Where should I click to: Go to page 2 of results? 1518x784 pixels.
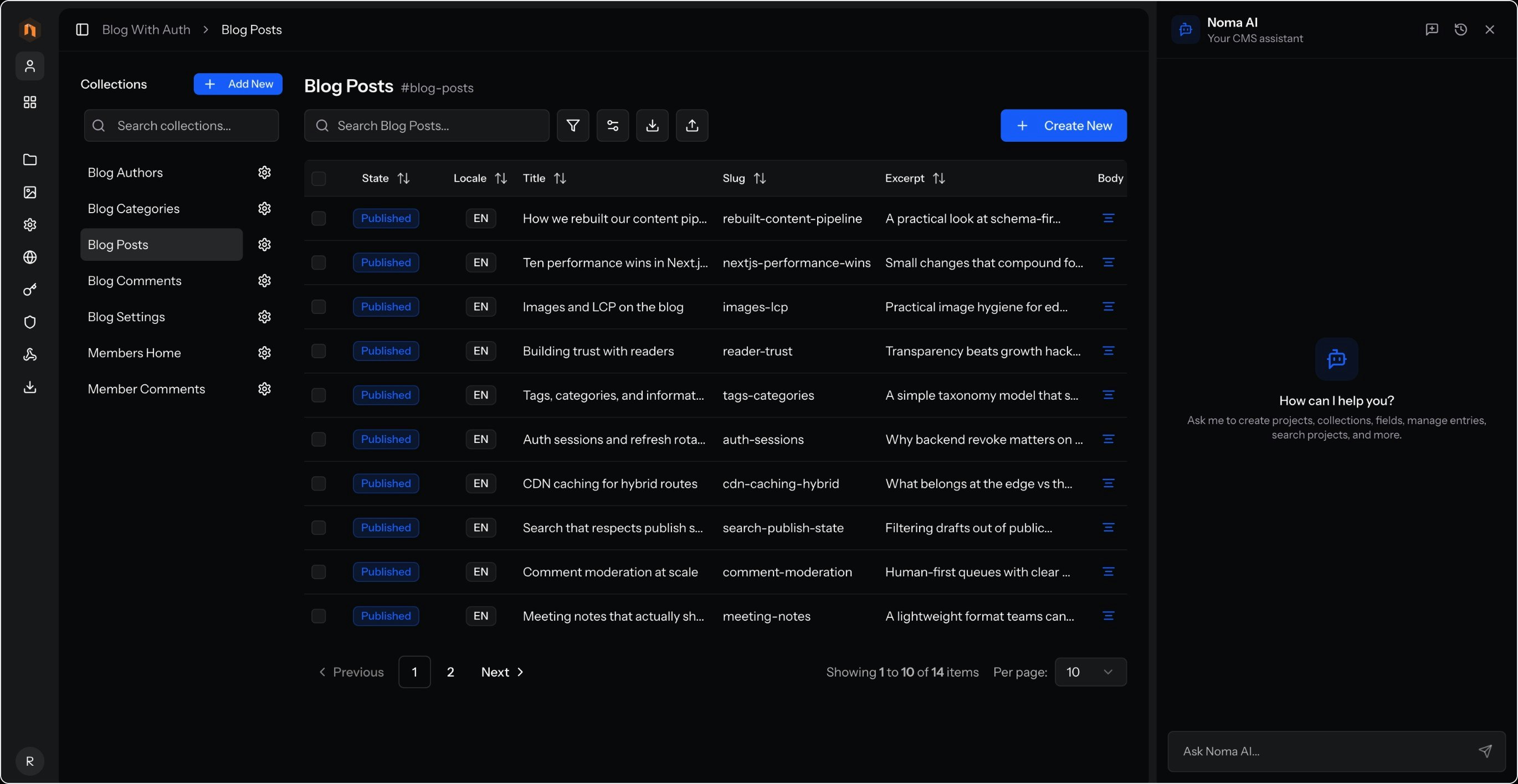(450, 672)
